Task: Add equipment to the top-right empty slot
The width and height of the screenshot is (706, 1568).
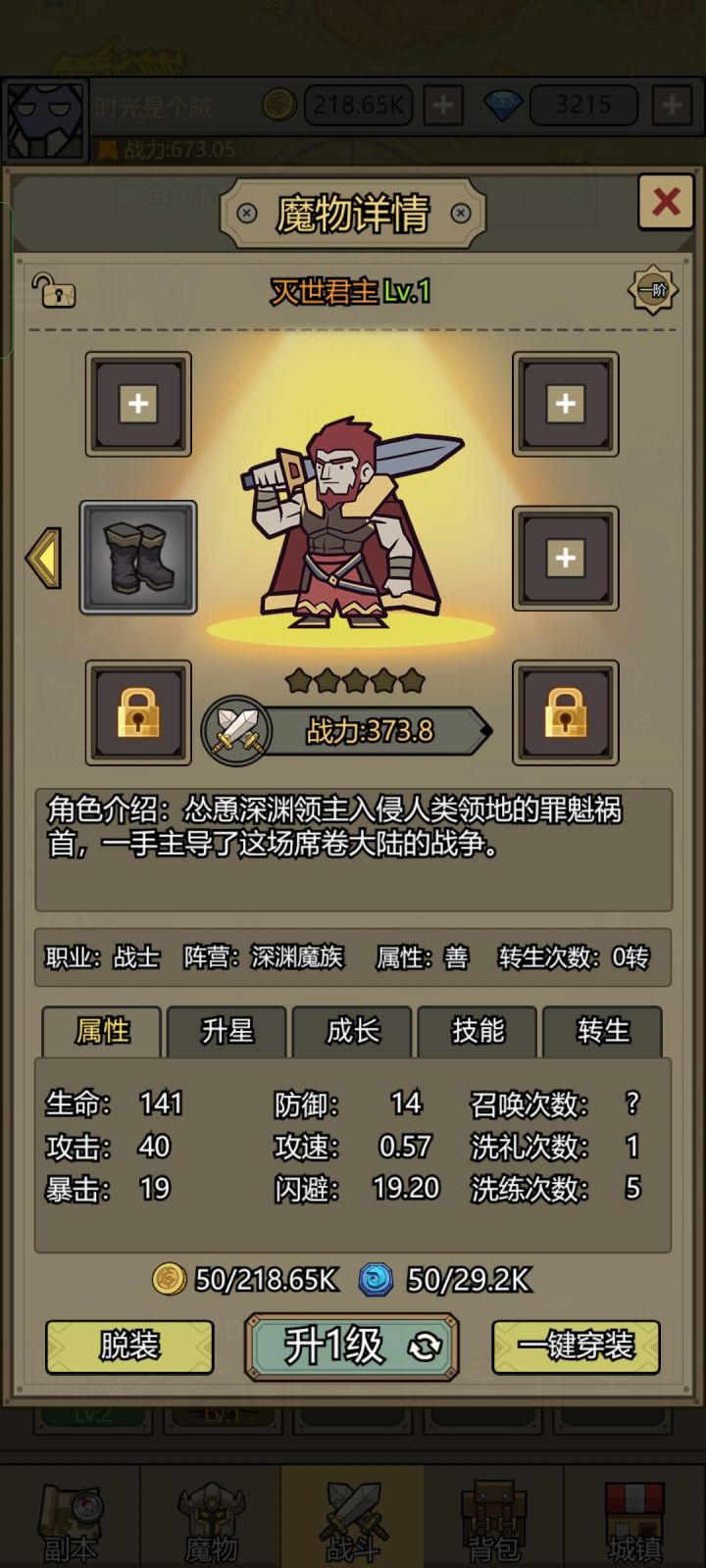Action: (x=566, y=404)
